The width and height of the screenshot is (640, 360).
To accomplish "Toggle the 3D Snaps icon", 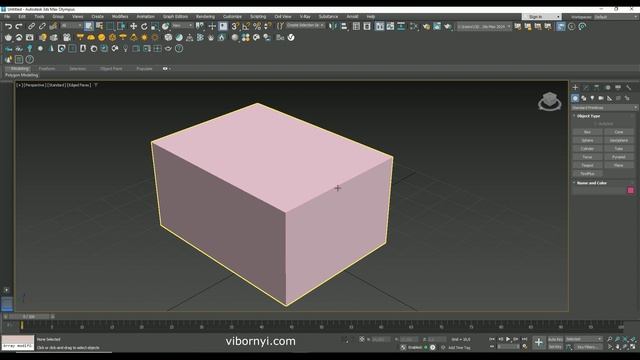I will [x=235, y=27].
